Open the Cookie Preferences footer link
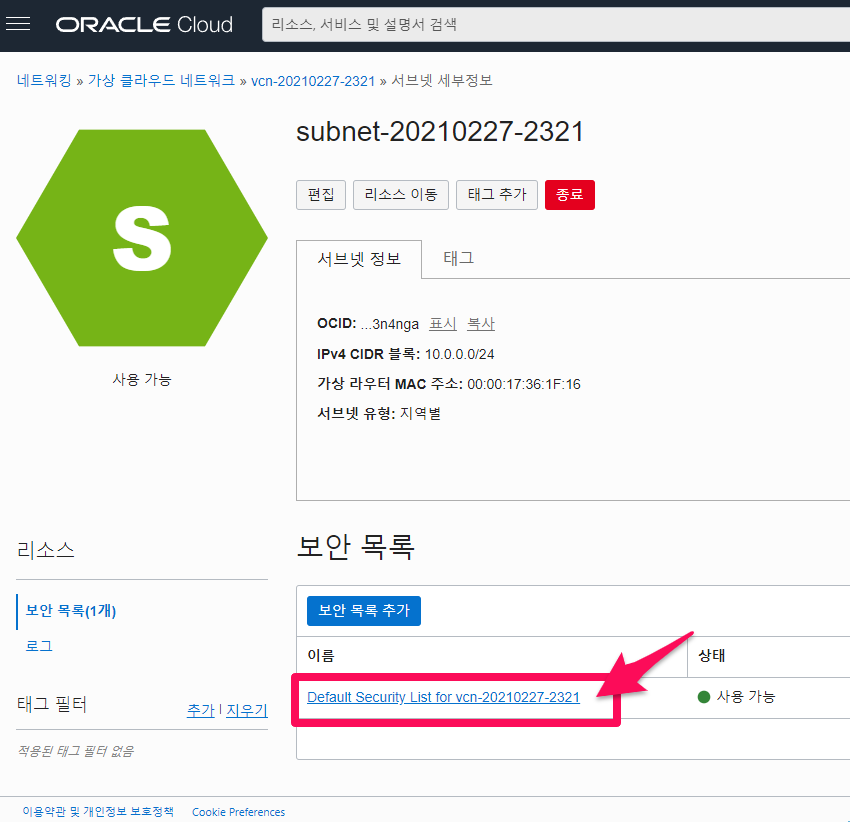This screenshot has height=822, width=850. click(x=239, y=812)
